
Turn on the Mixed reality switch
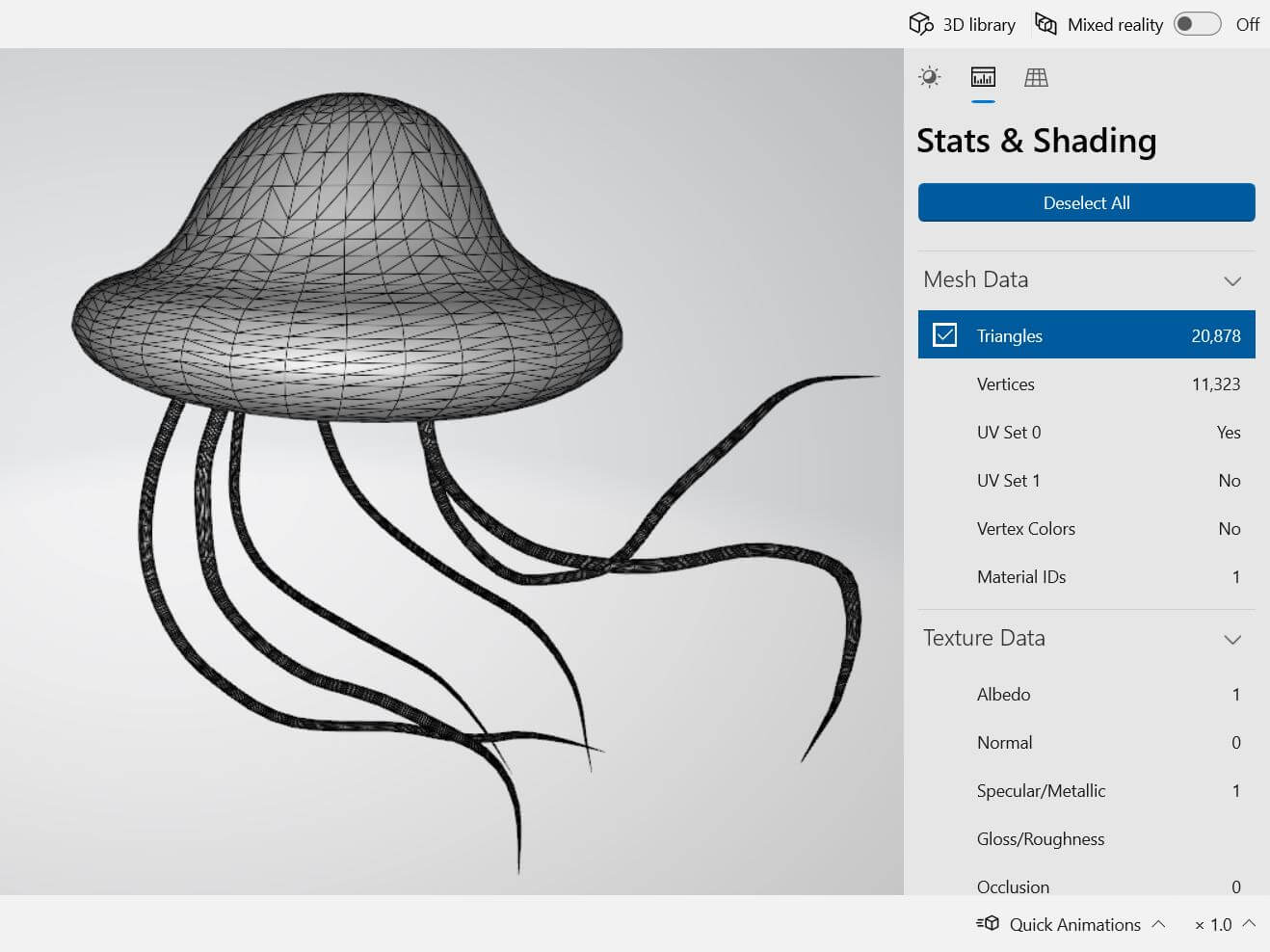(1197, 24)
